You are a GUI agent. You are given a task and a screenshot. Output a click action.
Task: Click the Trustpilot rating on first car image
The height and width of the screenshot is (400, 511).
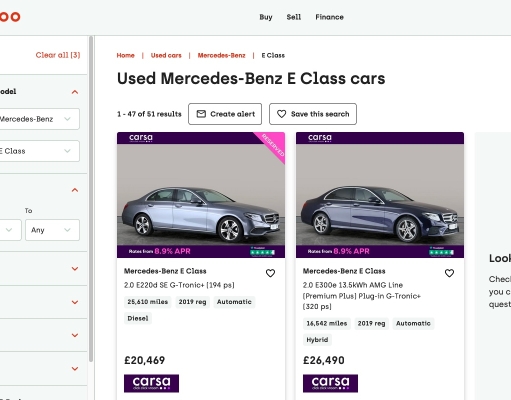pyautogui.click(x=262, y=252)
